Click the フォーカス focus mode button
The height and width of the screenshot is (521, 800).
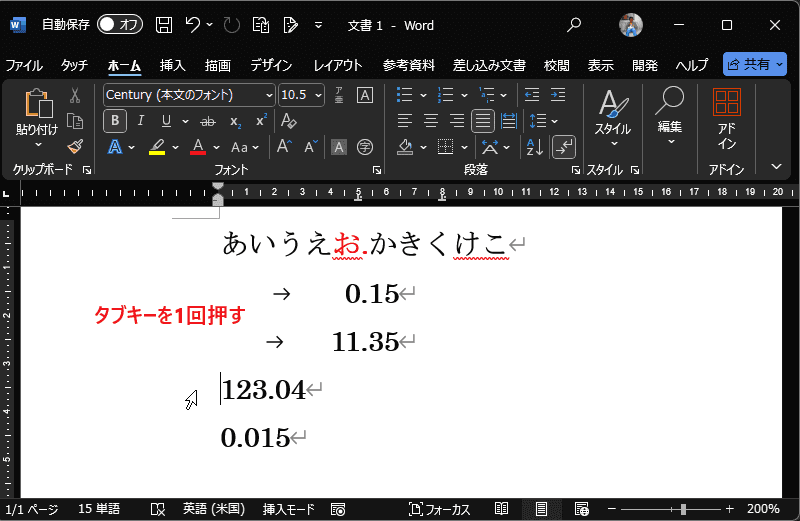(439, 509)
